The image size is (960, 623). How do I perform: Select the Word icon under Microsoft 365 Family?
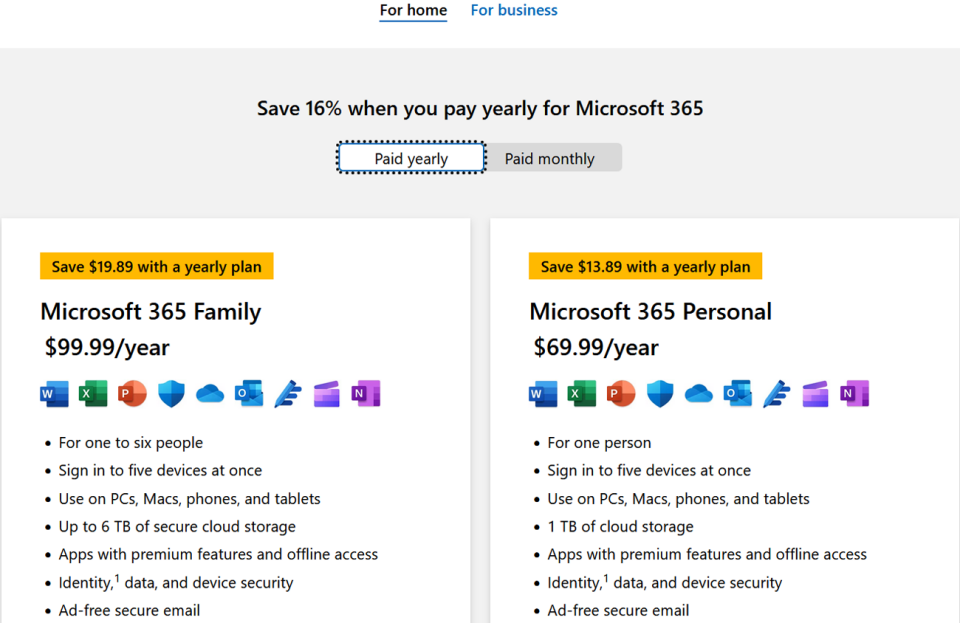pyautogui.click(x=54, y=393)
